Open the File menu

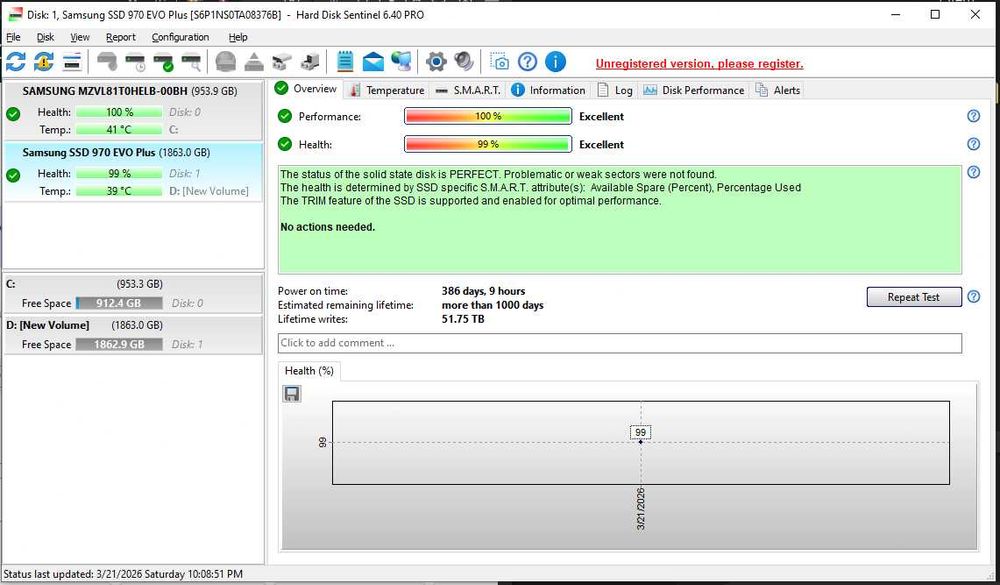[13, 37]
